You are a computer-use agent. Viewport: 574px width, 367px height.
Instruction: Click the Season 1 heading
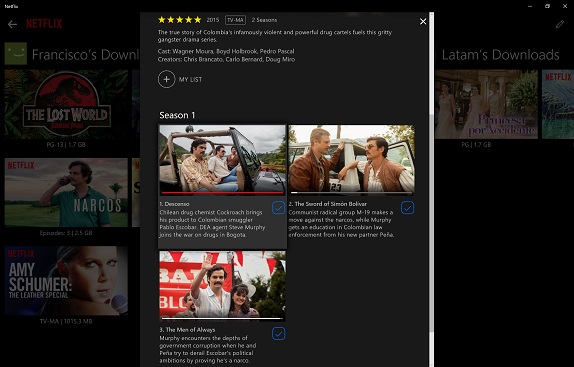coord(177,115)
